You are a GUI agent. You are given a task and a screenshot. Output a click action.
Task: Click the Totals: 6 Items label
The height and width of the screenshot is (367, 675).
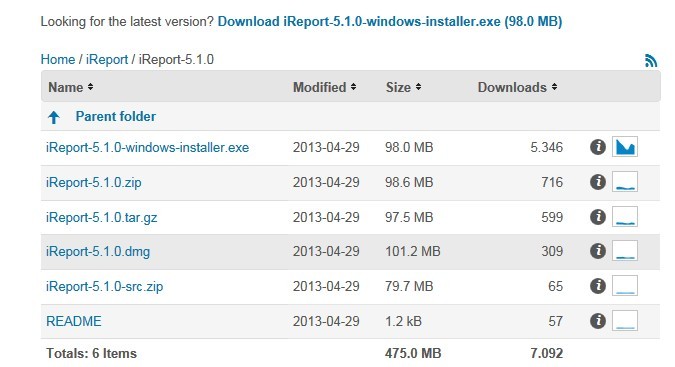coord(91,353)
